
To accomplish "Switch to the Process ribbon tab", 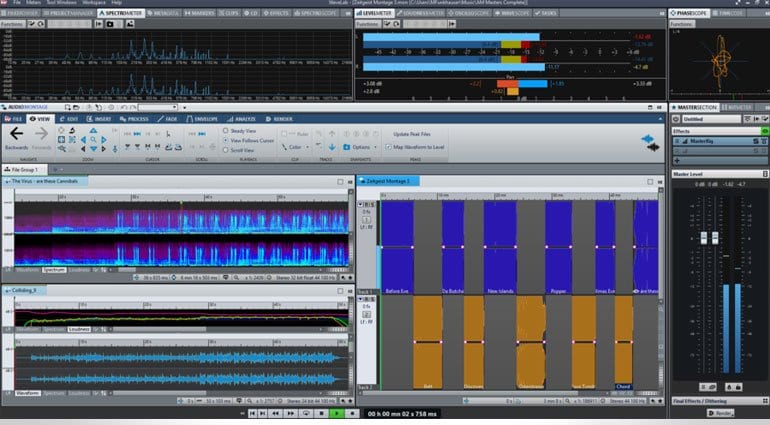I will click(x=134, y=119).
